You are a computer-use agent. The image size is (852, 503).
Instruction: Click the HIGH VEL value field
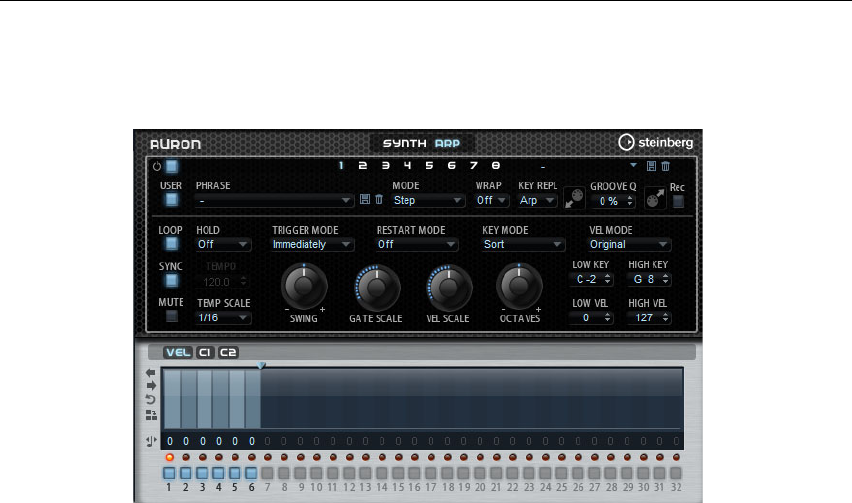pos(650,318)
